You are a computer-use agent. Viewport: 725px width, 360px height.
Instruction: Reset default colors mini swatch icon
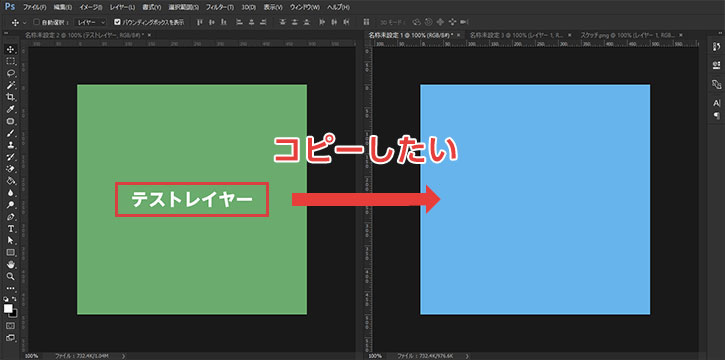click(x=6, y=299)
